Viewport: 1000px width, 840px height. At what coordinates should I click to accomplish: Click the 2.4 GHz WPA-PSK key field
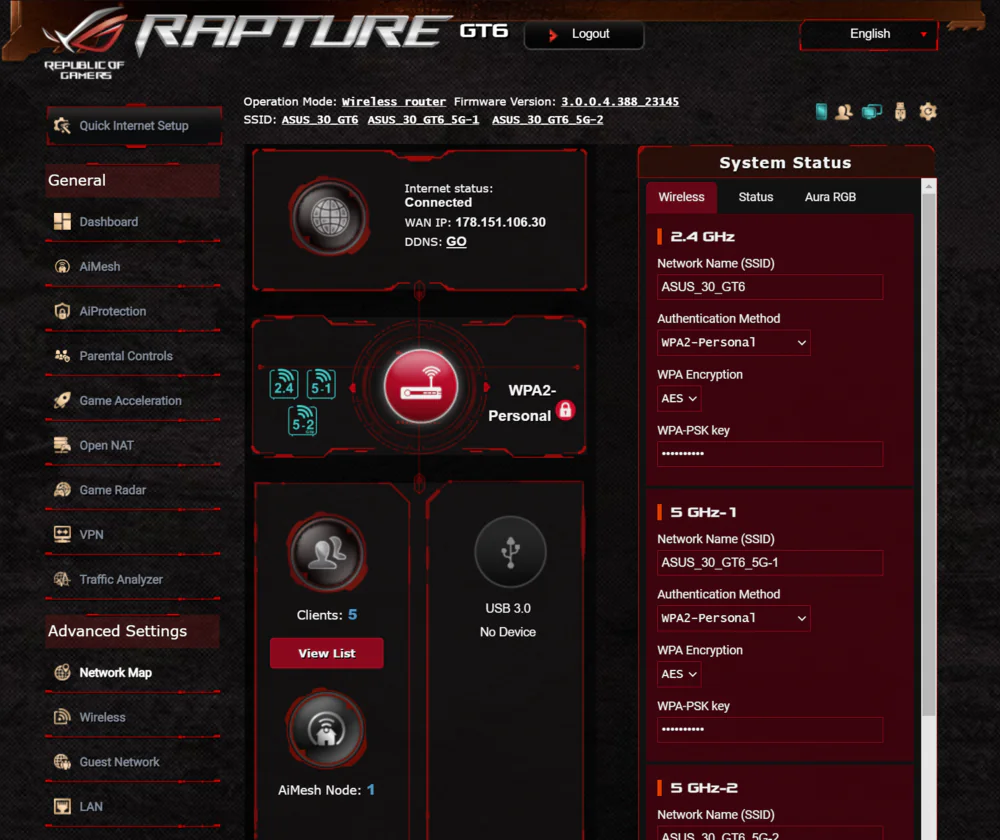[770, 454]
